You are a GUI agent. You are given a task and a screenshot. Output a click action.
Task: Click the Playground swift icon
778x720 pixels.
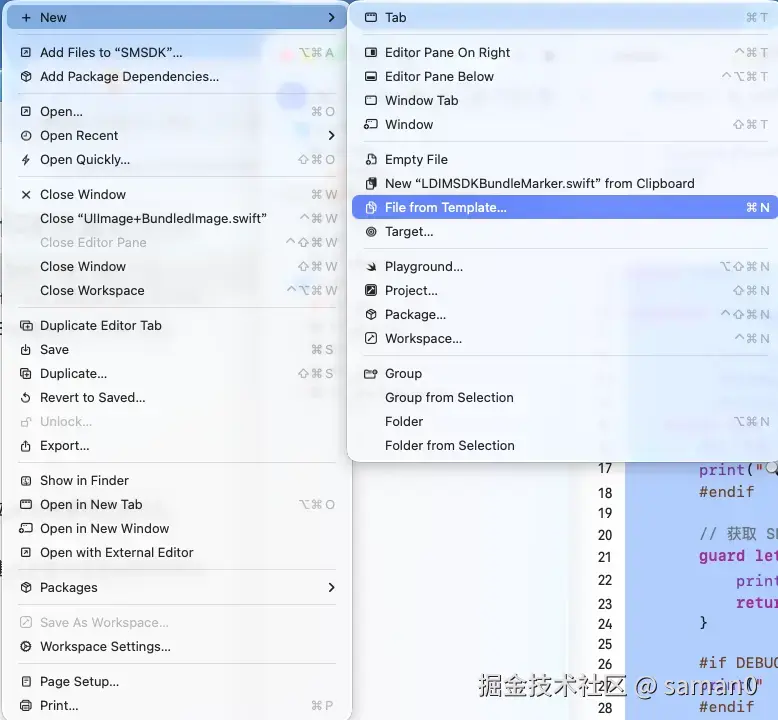click(371, 266)
